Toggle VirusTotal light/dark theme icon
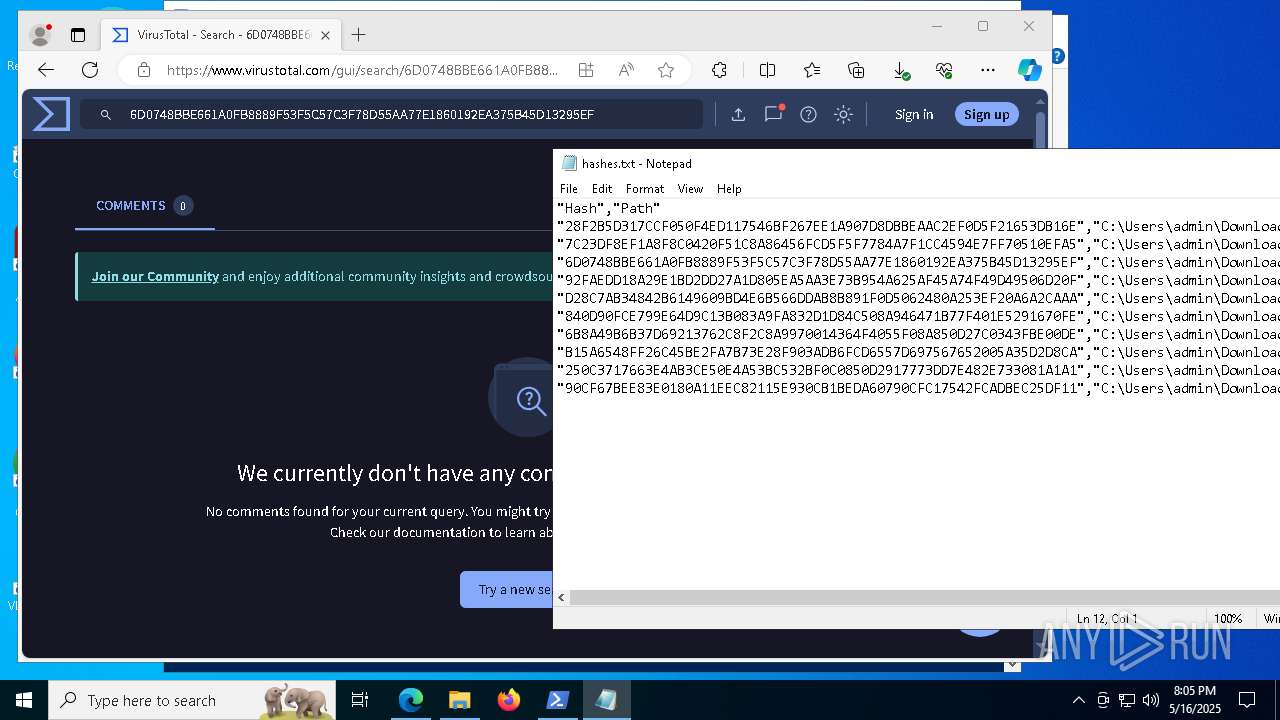The height and width of the screenshot is (720, 1280). click(843, 115)
